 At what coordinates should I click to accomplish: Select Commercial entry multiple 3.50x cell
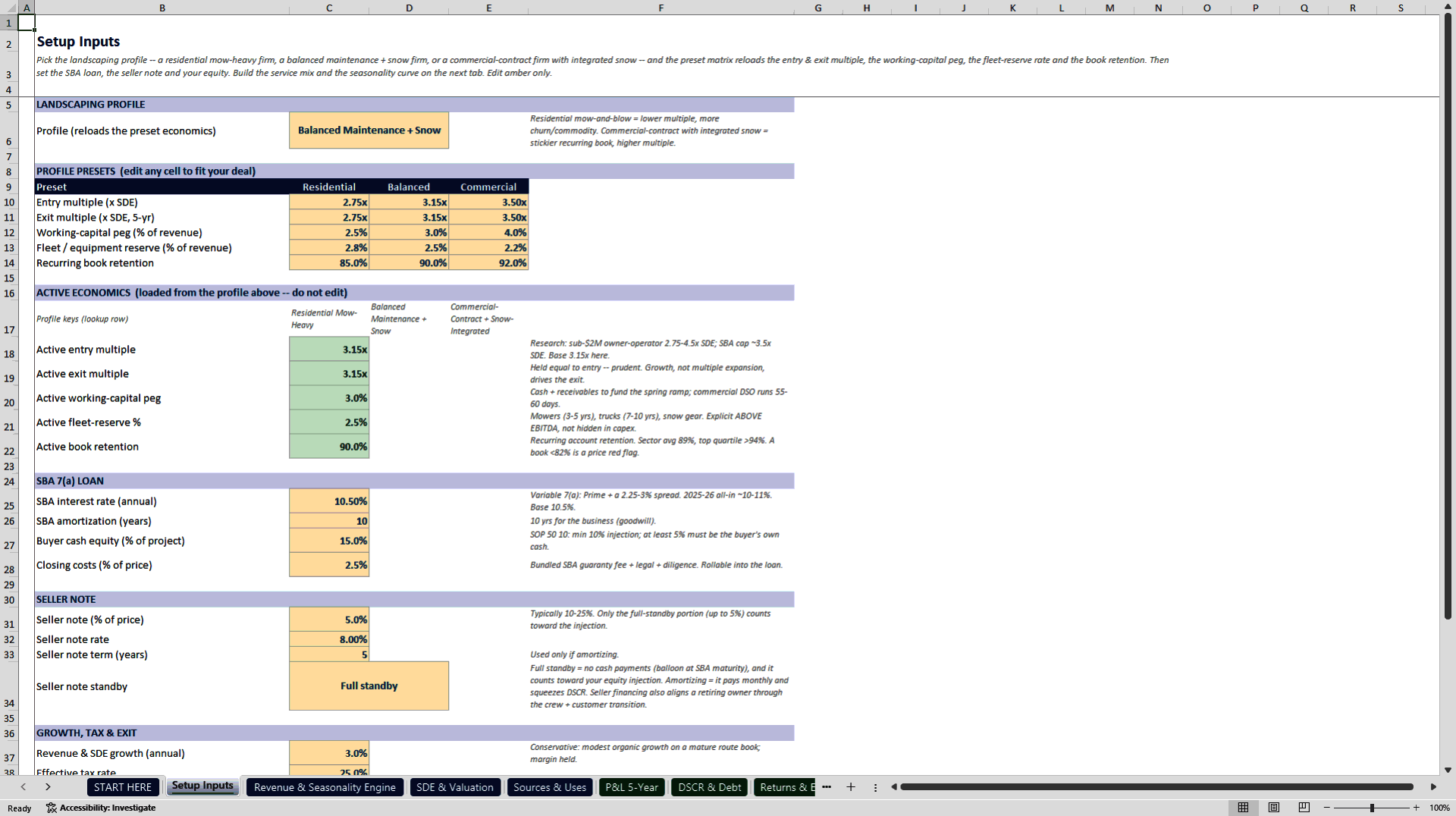pyautogui.click(x=488, y=202)
